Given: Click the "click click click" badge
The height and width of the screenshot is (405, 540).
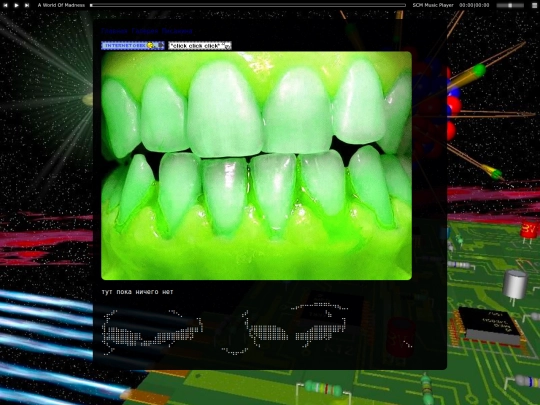Looking at the screenshot, I should (x=200, y=45).
